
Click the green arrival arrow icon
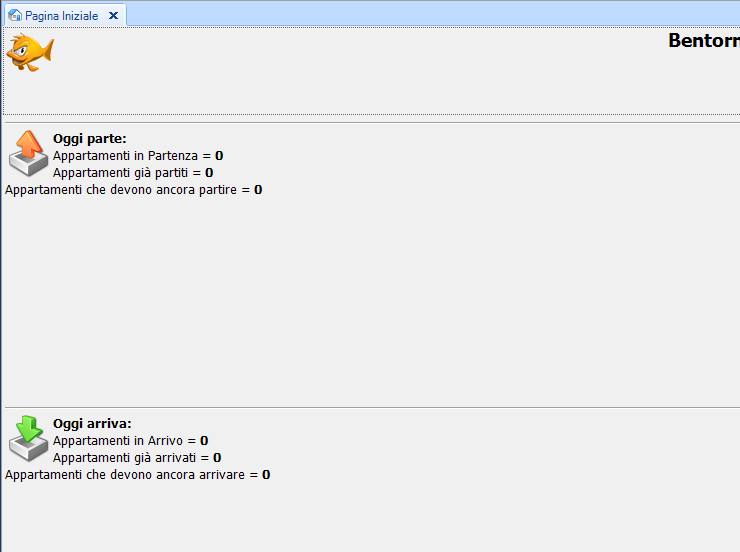[x=29, y=437]
